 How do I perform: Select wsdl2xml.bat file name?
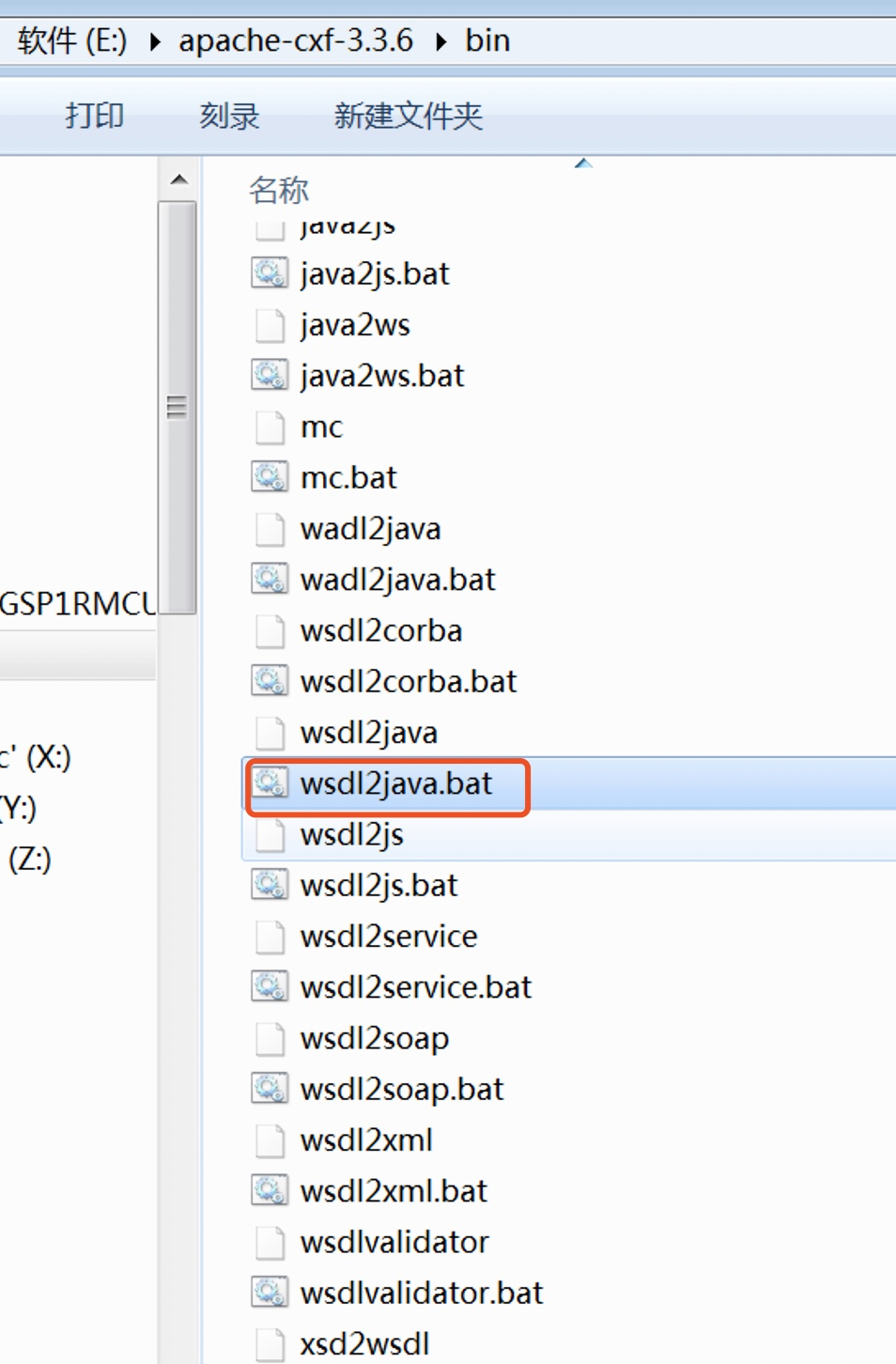(x=394, y=1191)
